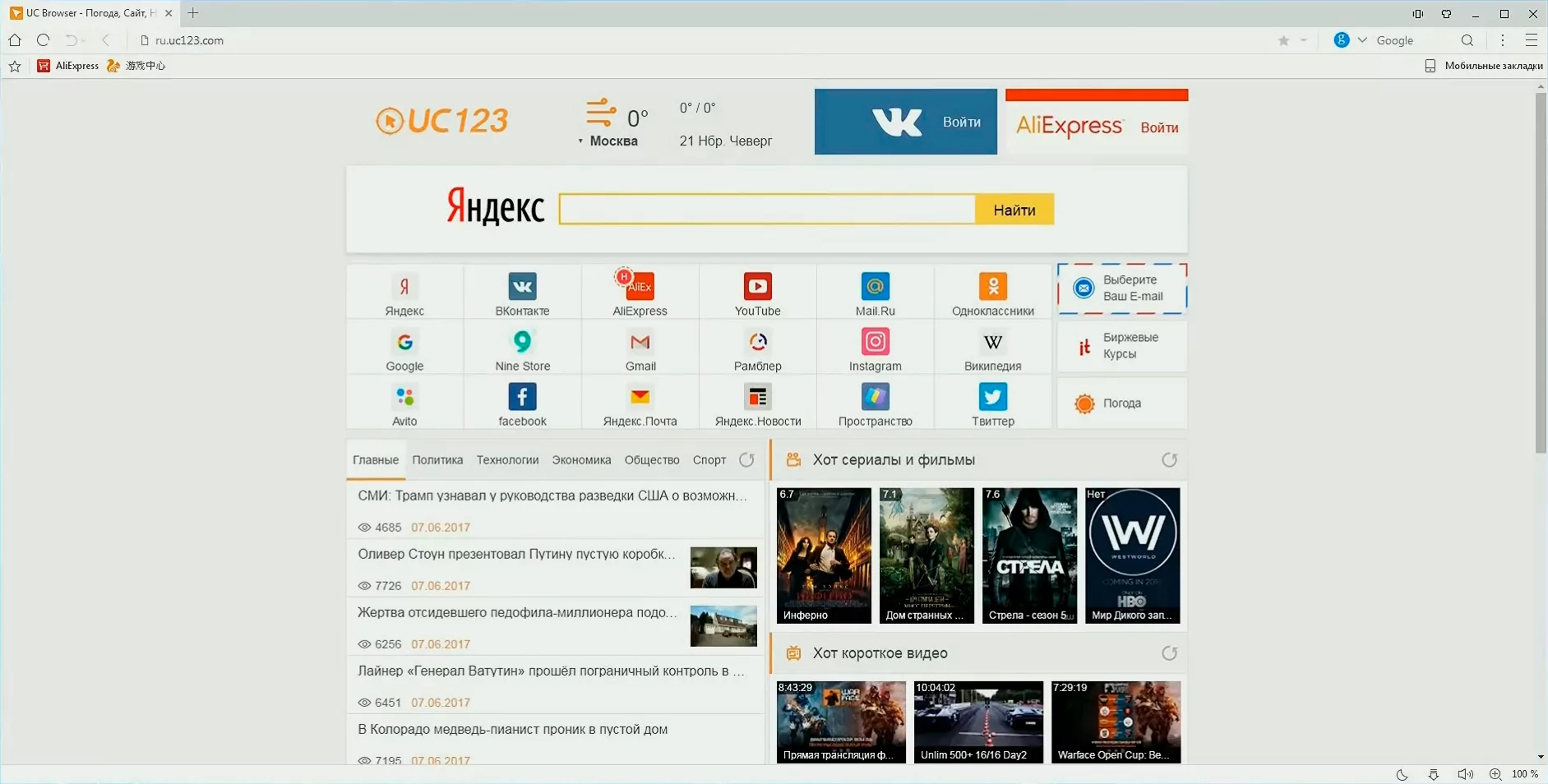Click the browser home icon
The image size is (1548, 784).
(15, 40)
